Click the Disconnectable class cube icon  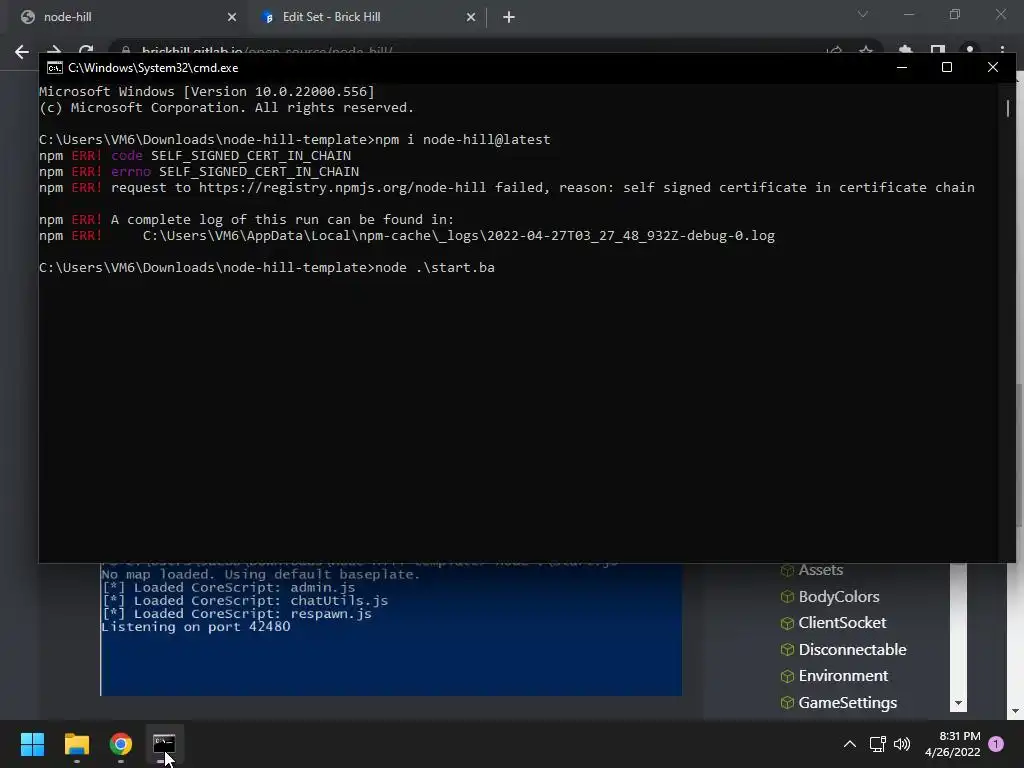click(787, 650)
